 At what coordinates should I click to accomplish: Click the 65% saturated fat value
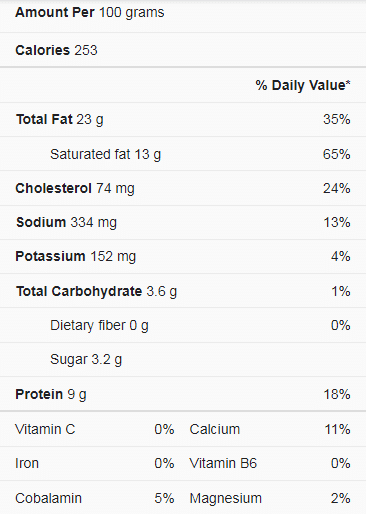(336, 154)
